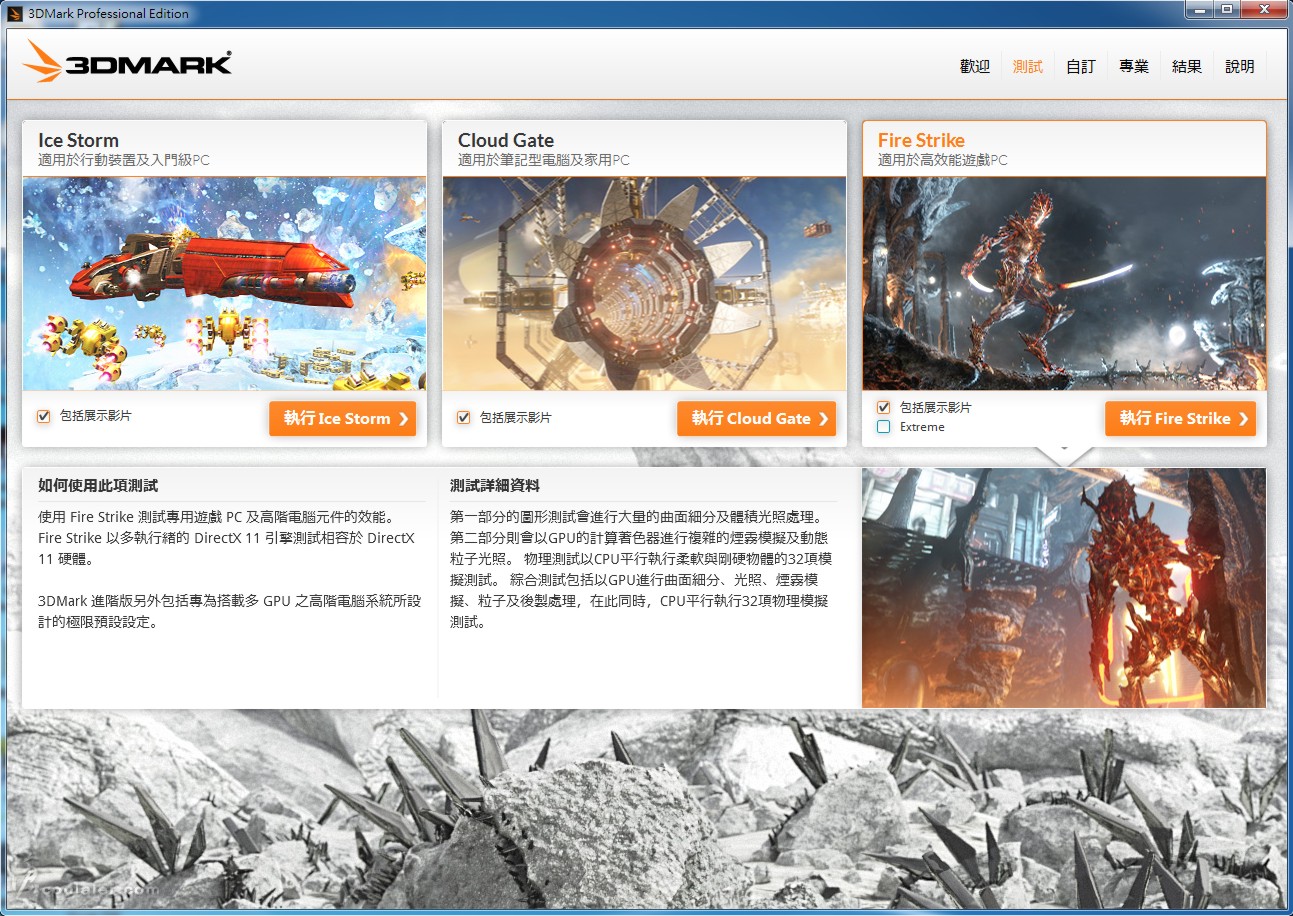Start the 執行 Cloud Gate test
Screen dimensions: 1293x916
click(x=756, y=419)
